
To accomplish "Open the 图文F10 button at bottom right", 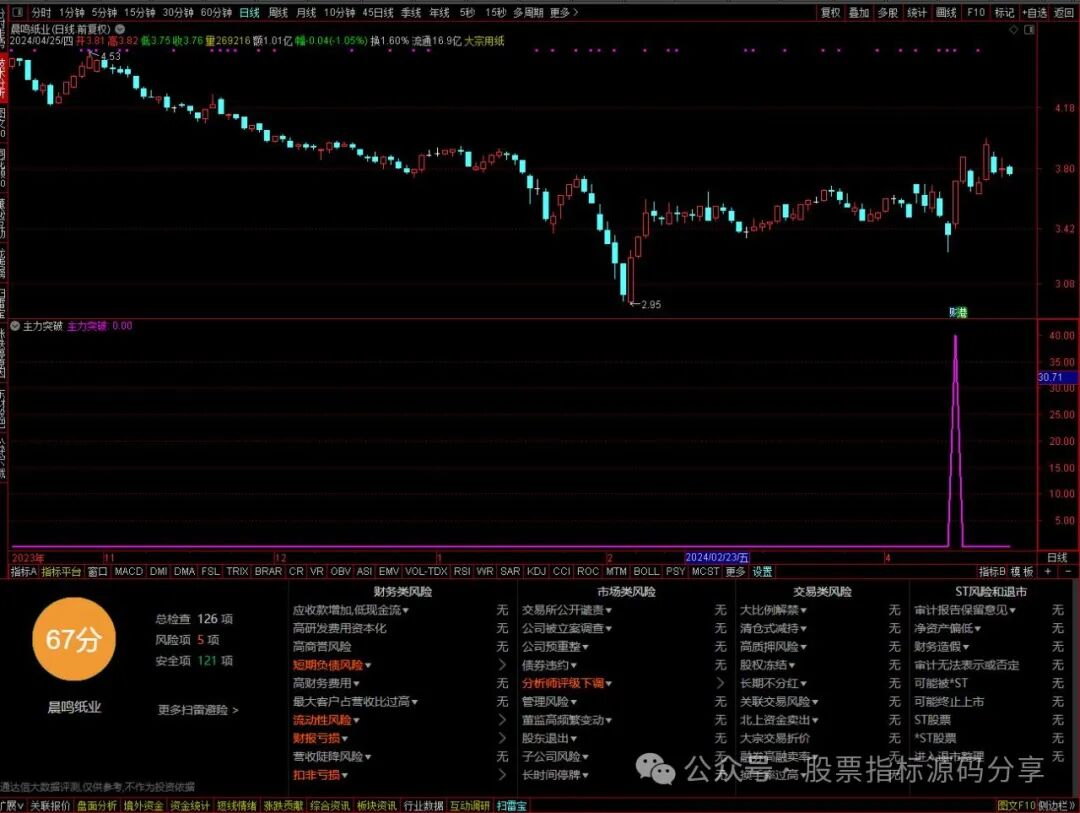I will 1016,805.
